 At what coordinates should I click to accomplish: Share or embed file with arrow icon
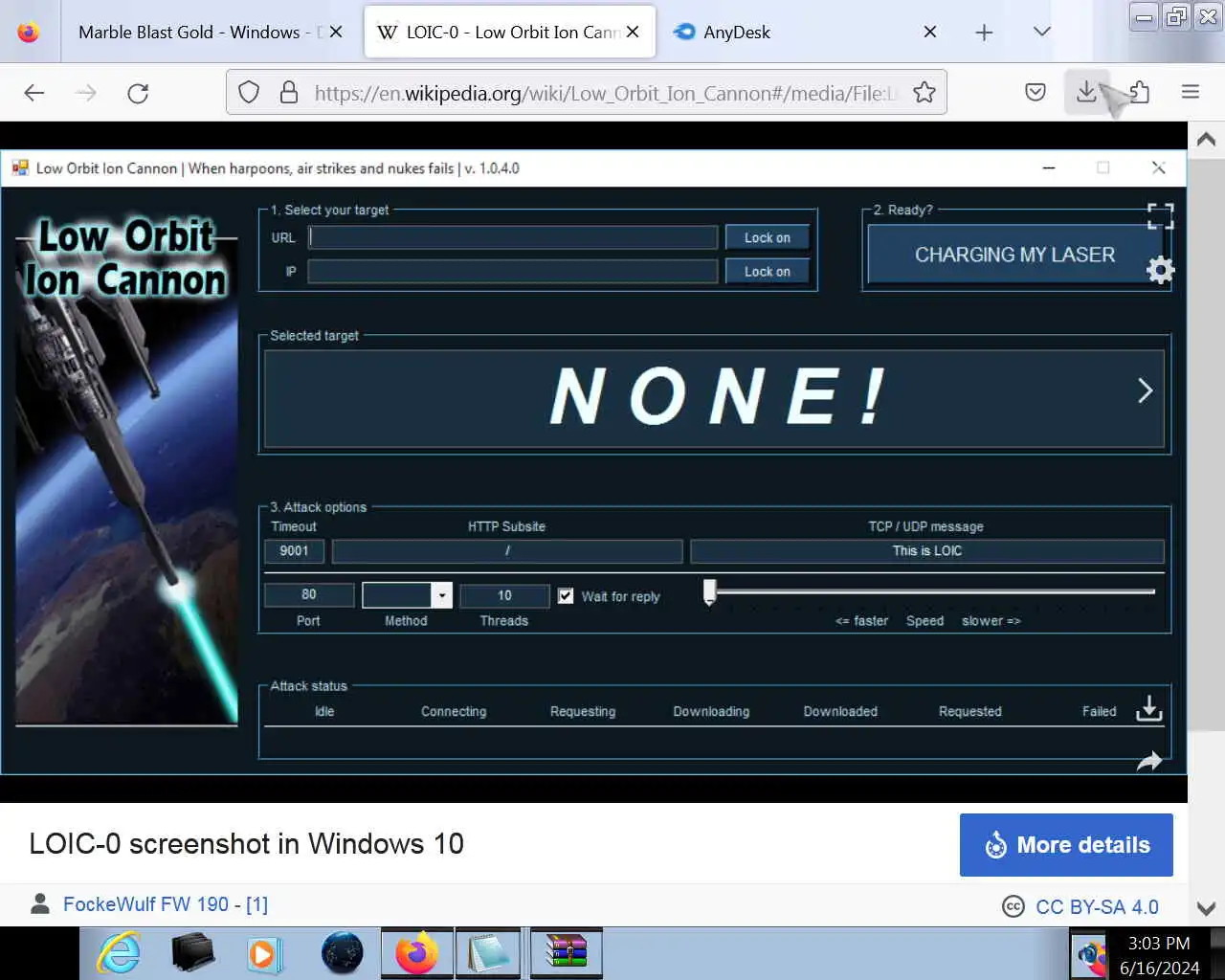pos(1148,762)
